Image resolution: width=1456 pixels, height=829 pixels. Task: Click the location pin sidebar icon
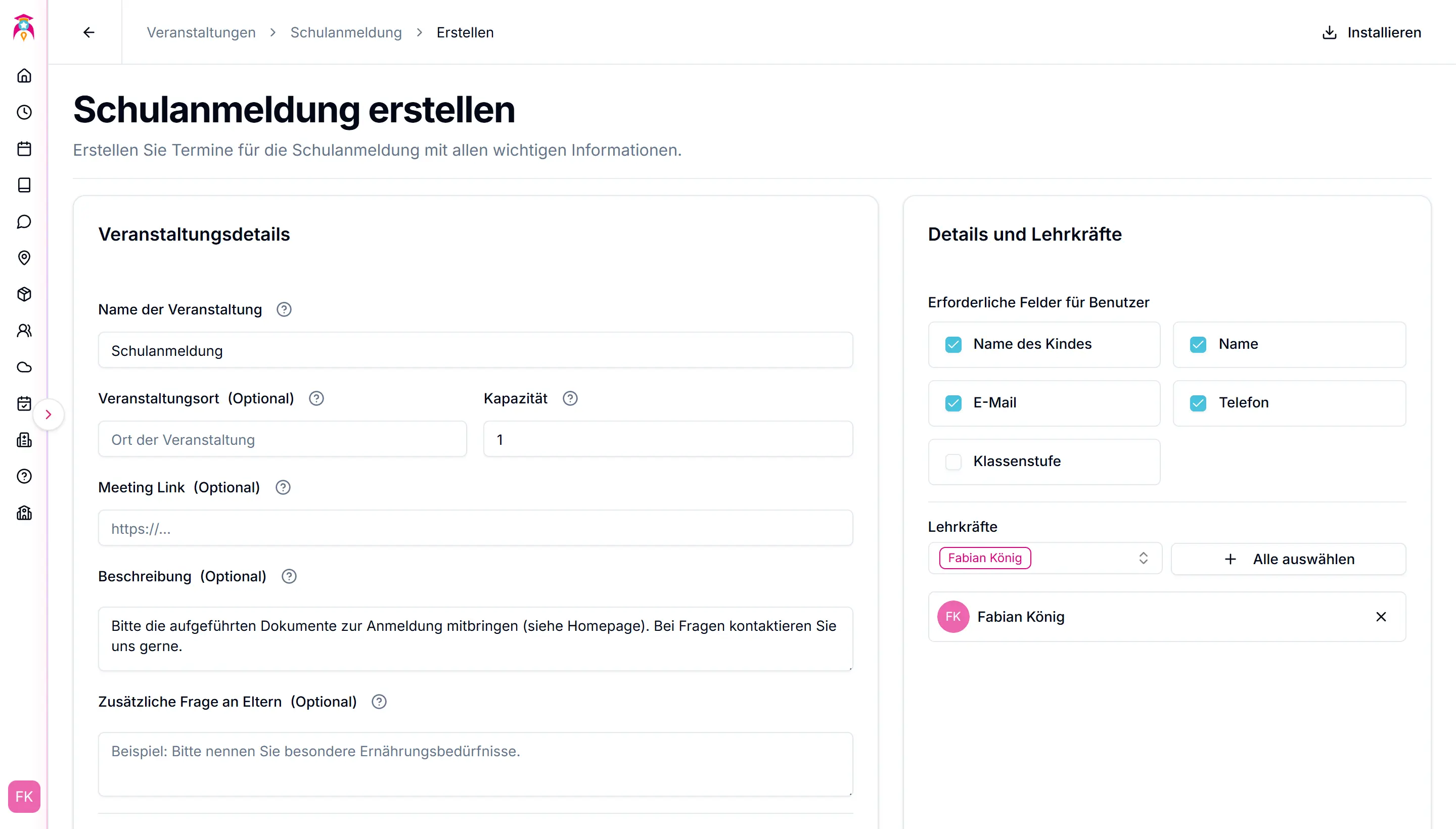(24, 258)
